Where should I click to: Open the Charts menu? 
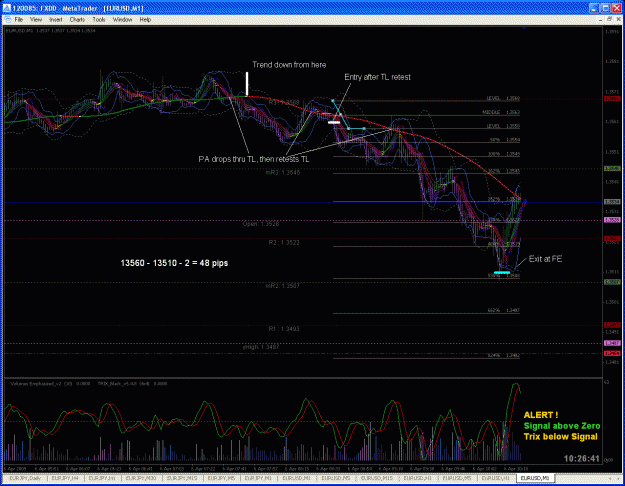tap(77, 20)
